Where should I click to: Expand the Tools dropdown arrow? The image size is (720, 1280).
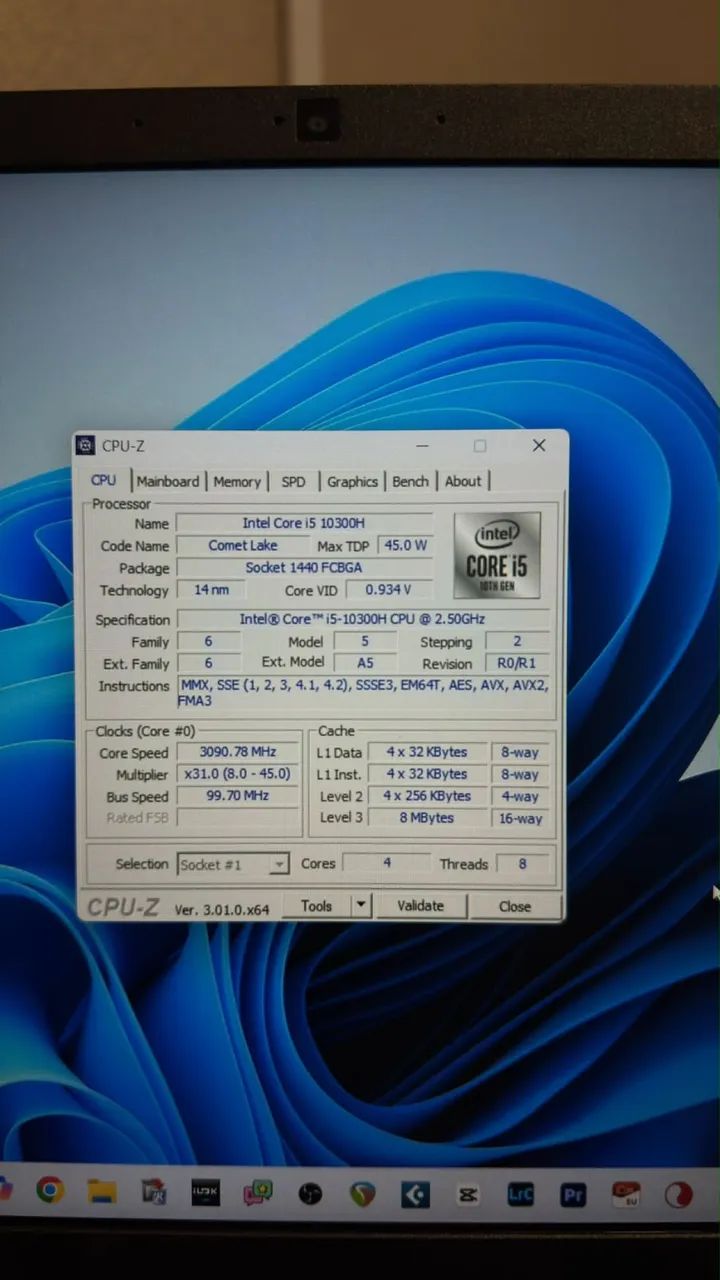pos(361,906)
